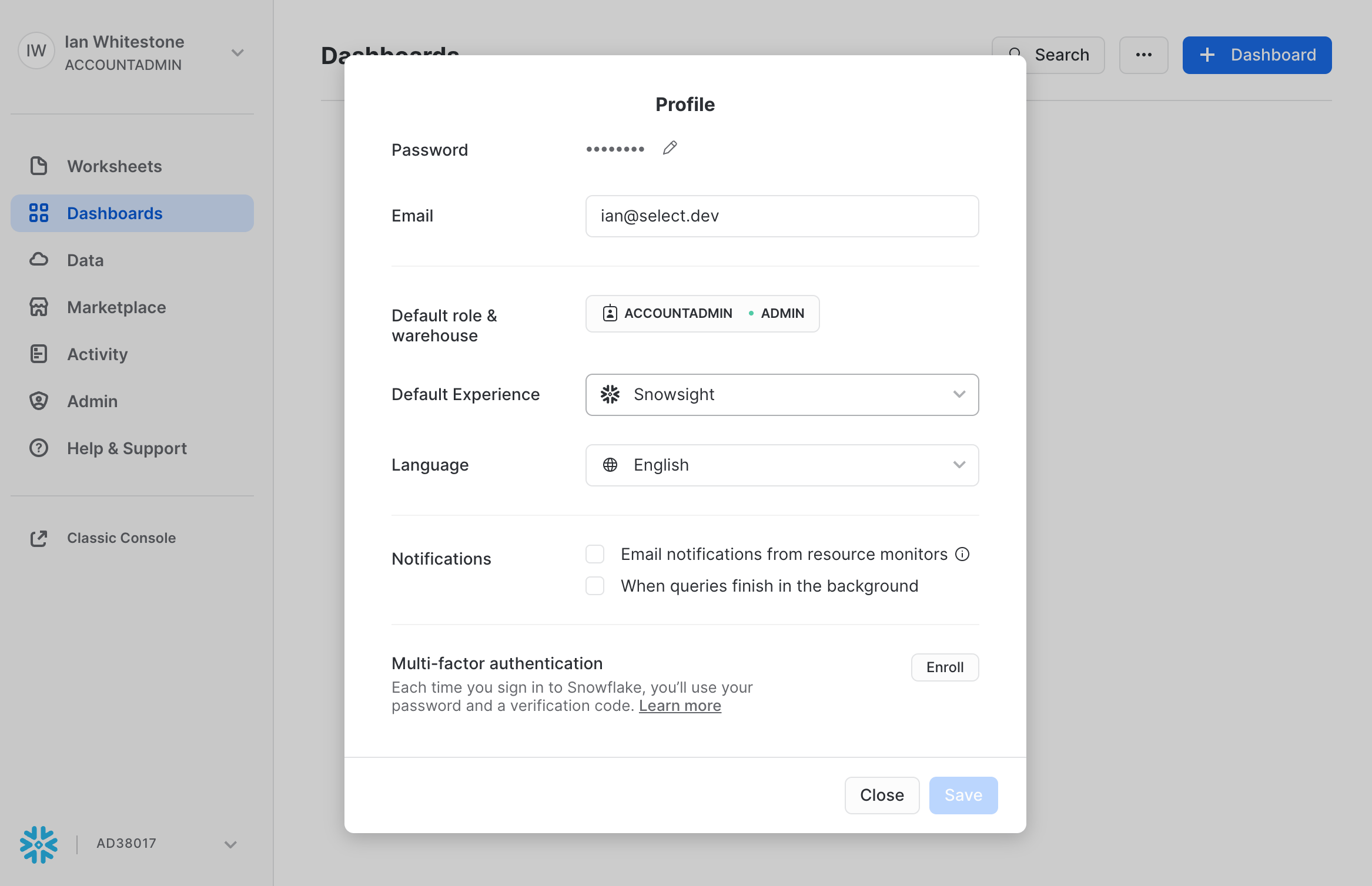Follow the Learn more link
The height and width of the screenshot is (886, 1372).
pyautogui.click(x=680, y=706)
